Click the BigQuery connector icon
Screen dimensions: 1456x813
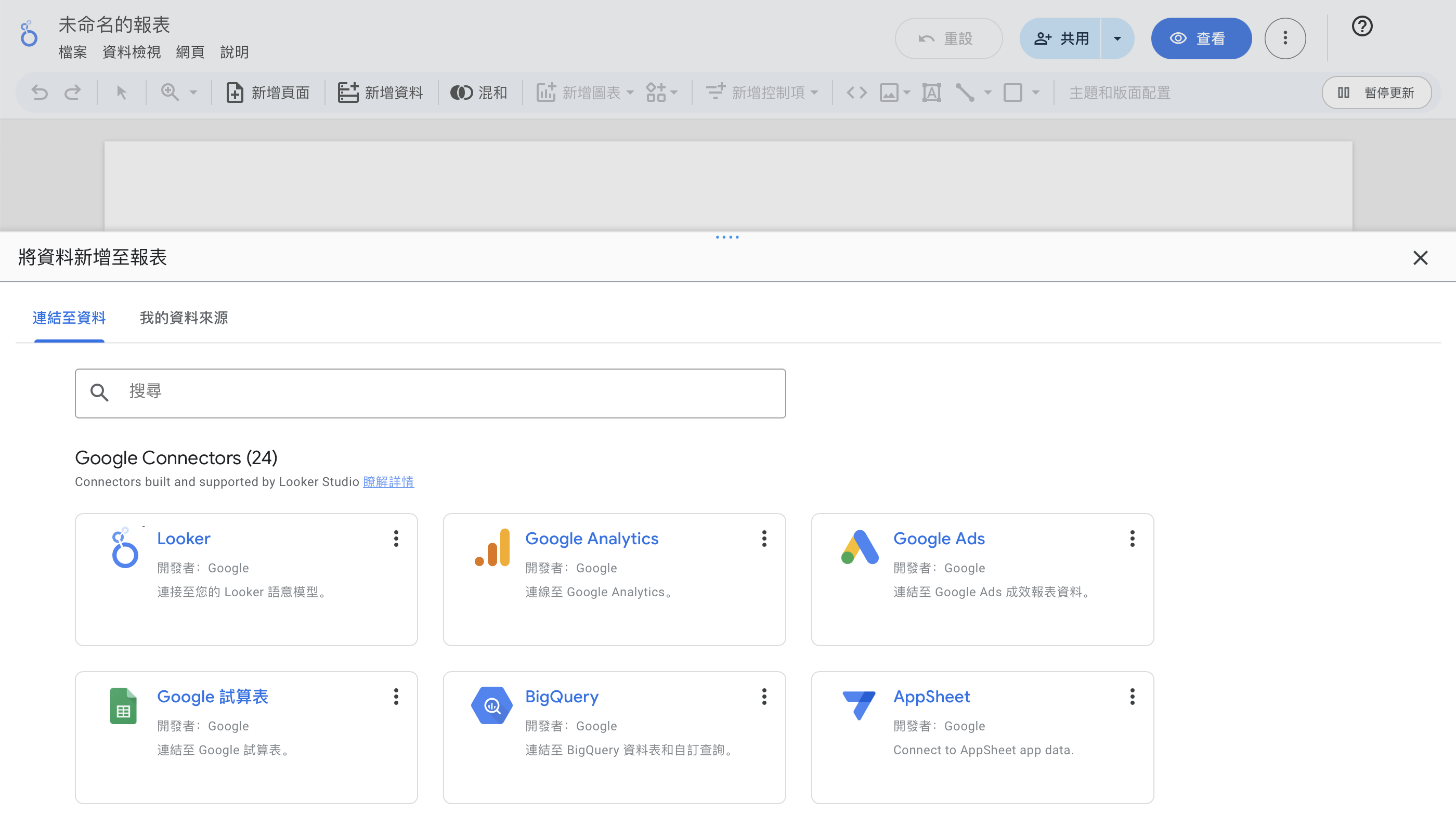pos(492,705)
